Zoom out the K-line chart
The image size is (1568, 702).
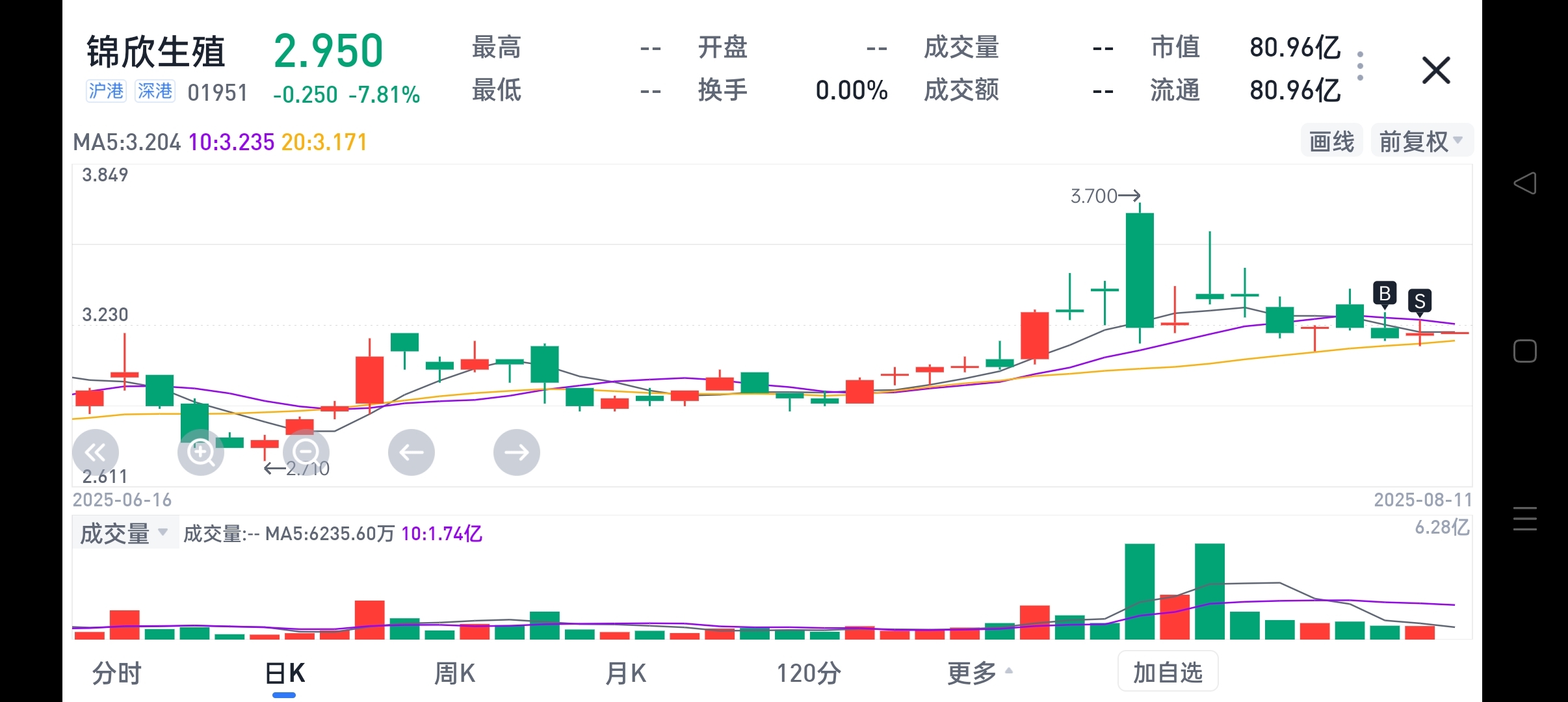[306, 452]
